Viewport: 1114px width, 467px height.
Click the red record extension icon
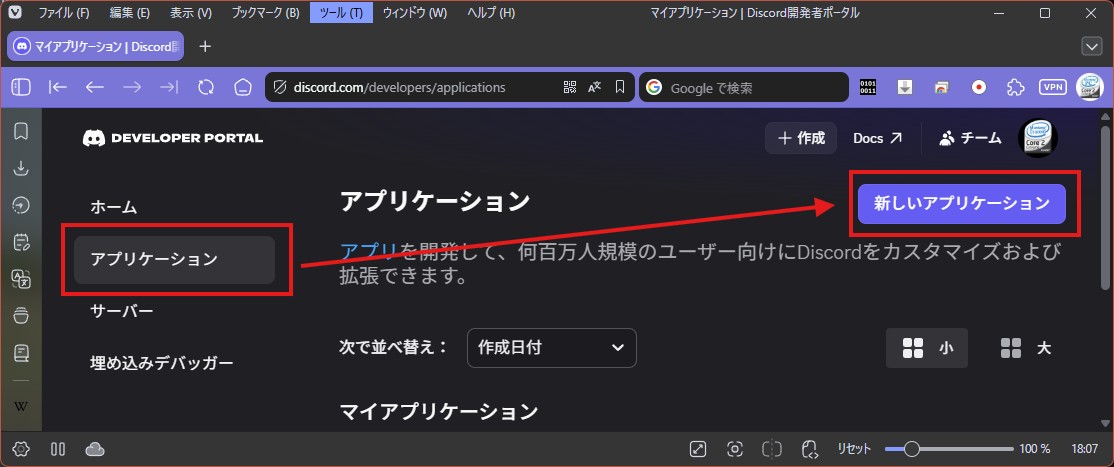pyautogui.click(x=979, y=87)
